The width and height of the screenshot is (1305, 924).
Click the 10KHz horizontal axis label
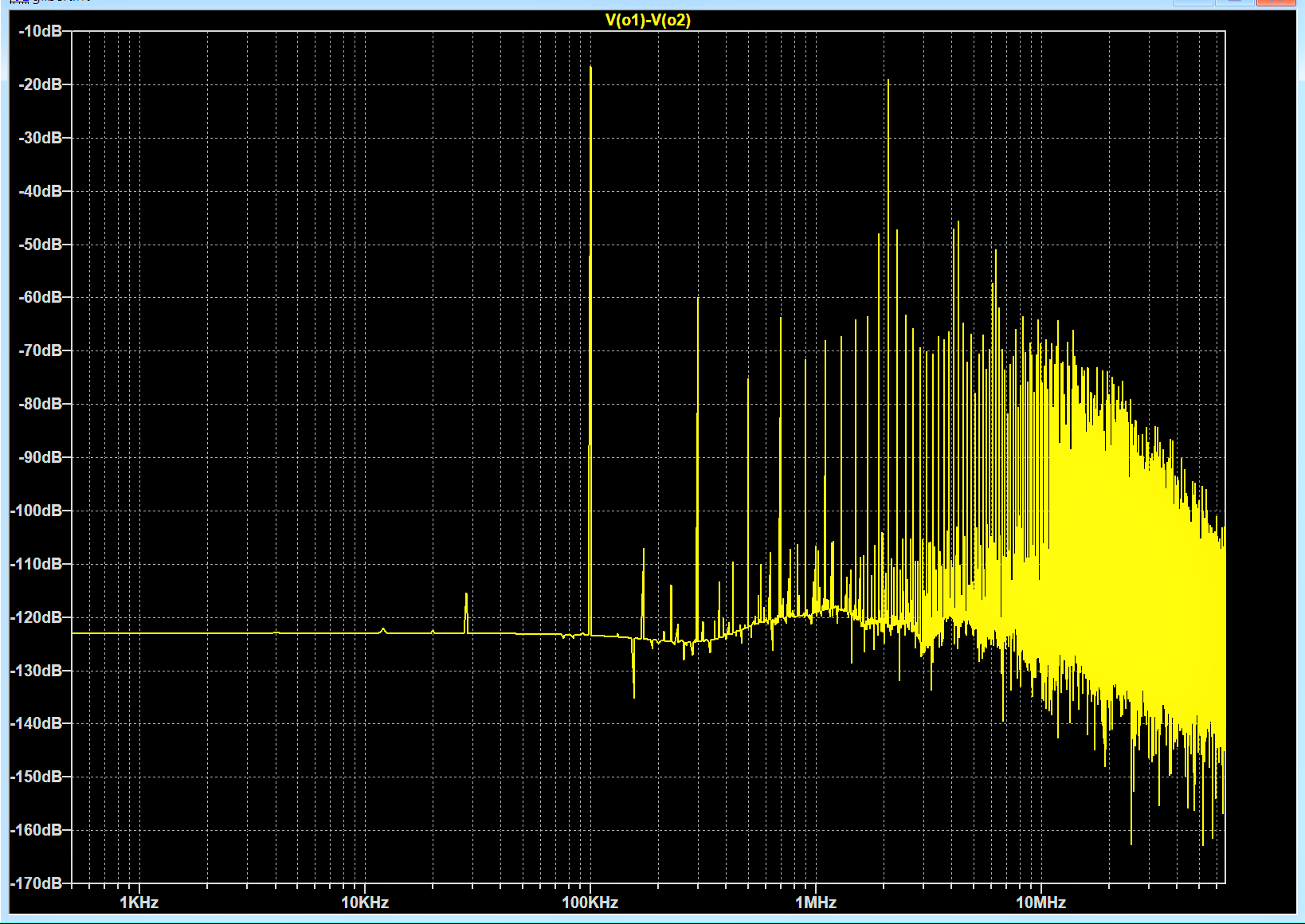(x=365, y=902)
